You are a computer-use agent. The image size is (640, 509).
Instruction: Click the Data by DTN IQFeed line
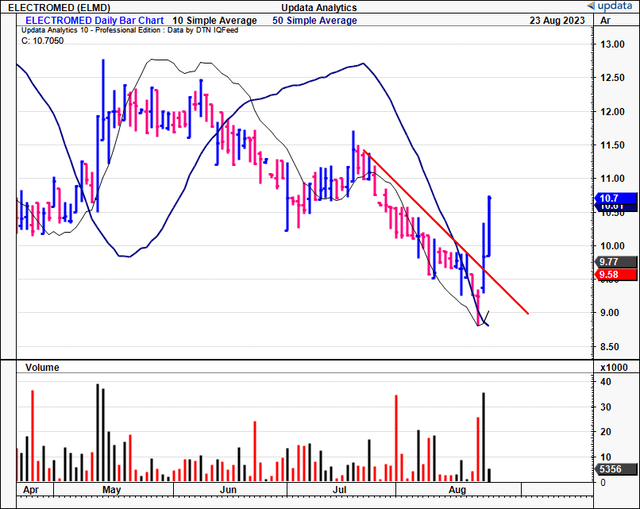coord(129,30)
